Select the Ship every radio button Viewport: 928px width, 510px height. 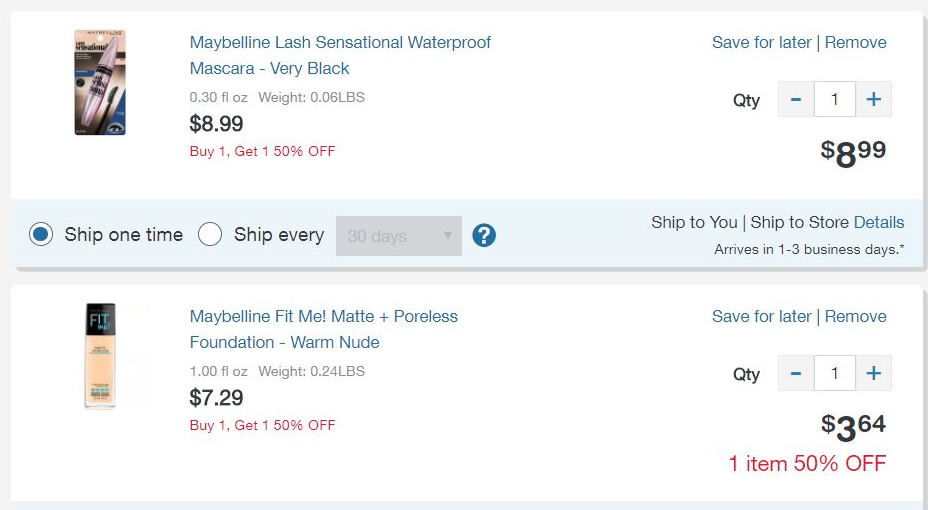point(210,235)
